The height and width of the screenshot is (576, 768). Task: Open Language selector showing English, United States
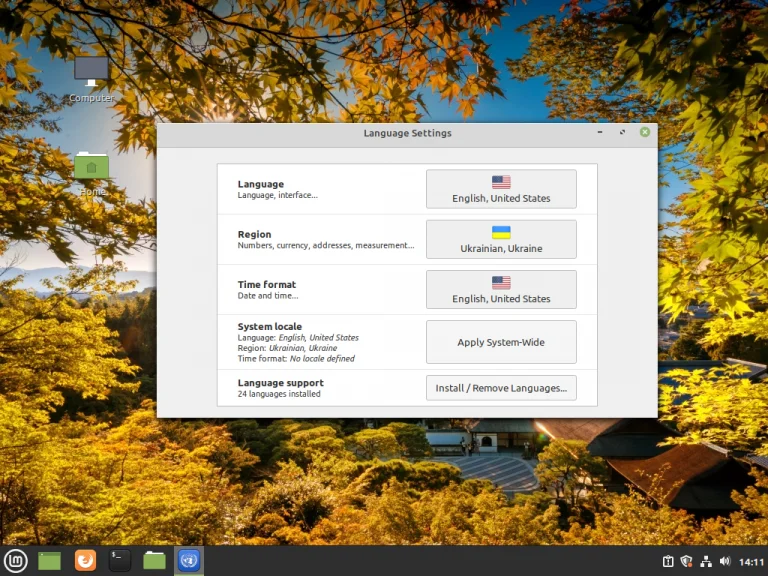[x=501, y=189]
